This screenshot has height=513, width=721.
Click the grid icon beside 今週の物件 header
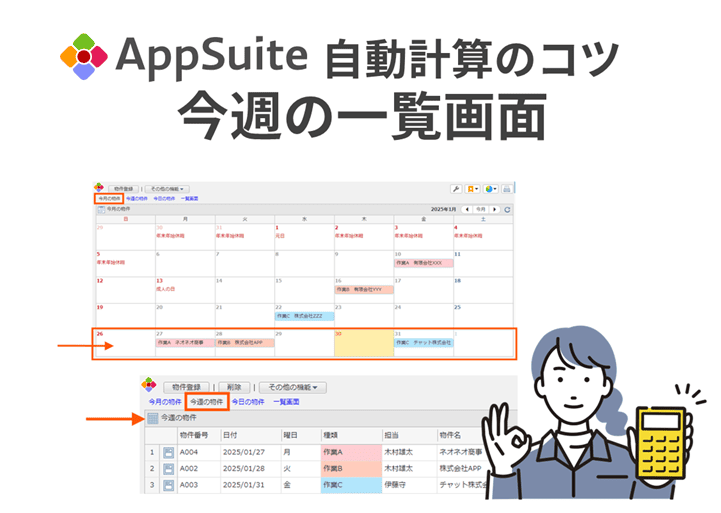(153, 418)
